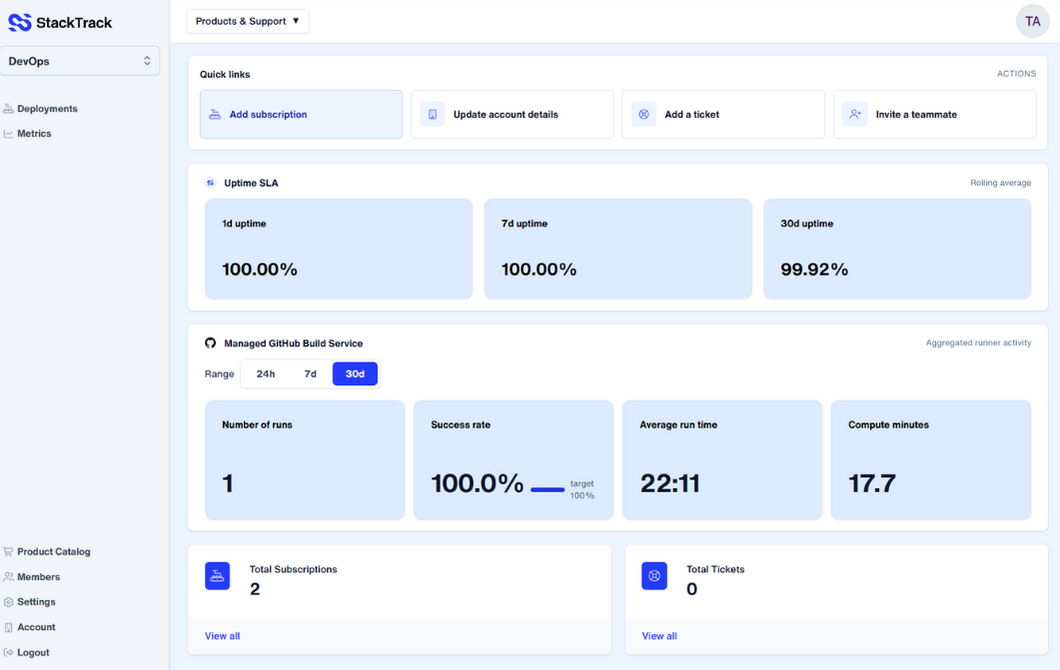The height and width of the screenshot is (670, 1060).
Task: Click the Total Subscriptions card icon
Action: pyautogui.click(x=217, y=576)
